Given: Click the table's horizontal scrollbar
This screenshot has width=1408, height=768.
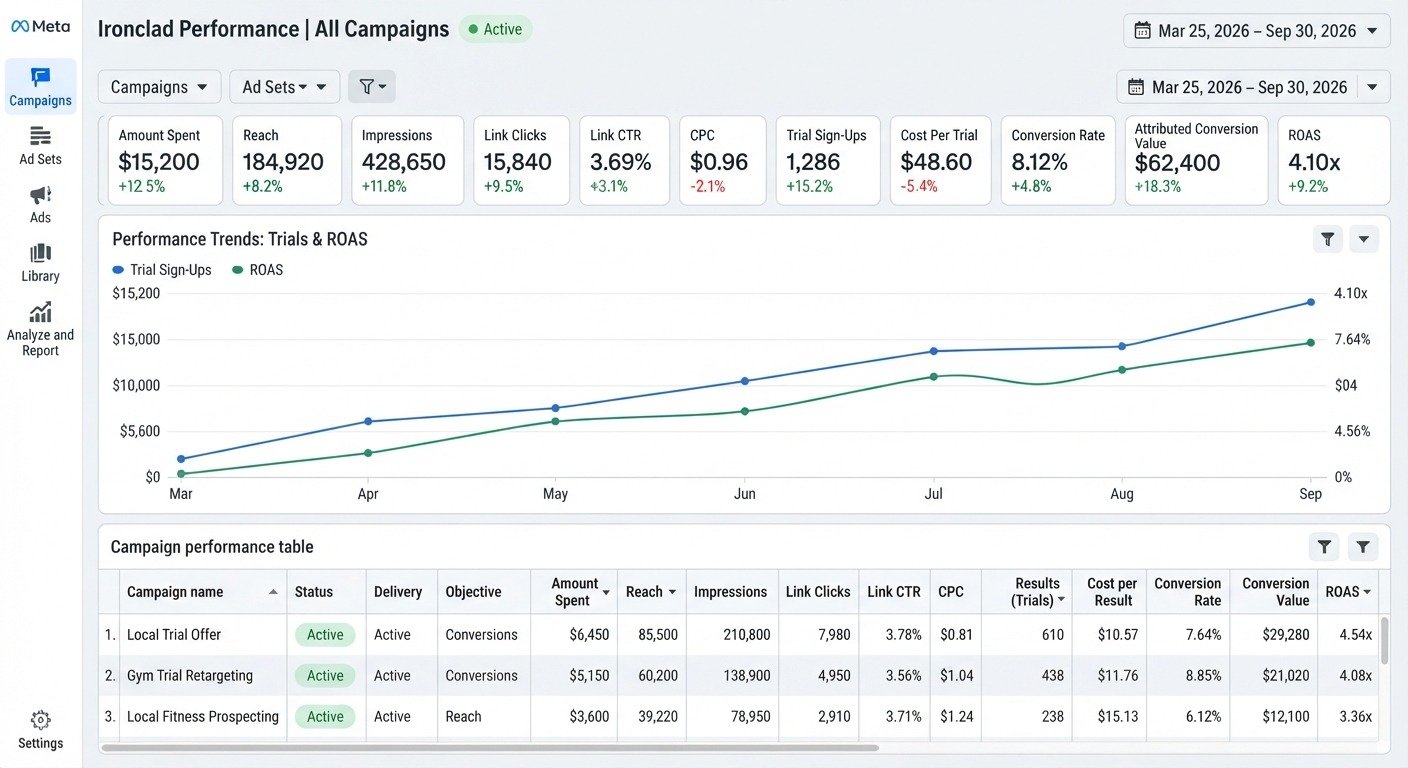Looking at the screenshot, I should (490, 748).
